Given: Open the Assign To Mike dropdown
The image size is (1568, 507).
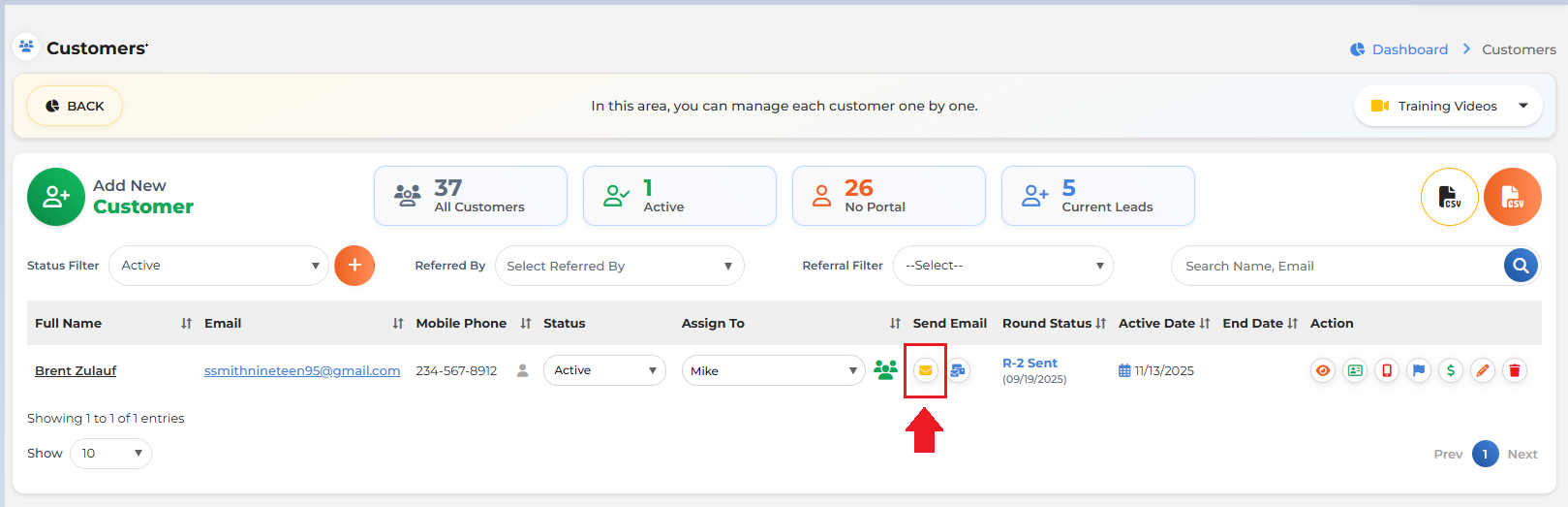Looking at the screenshot, I should [774, 370].
